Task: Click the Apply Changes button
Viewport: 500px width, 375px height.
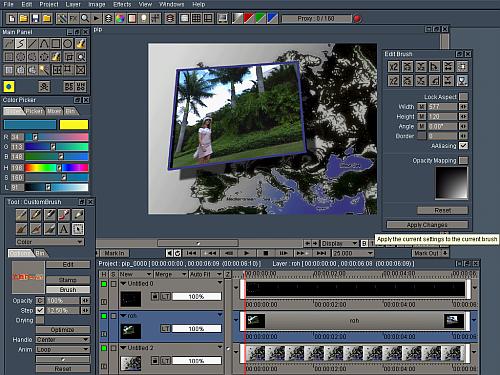Action: coord(427,225)
